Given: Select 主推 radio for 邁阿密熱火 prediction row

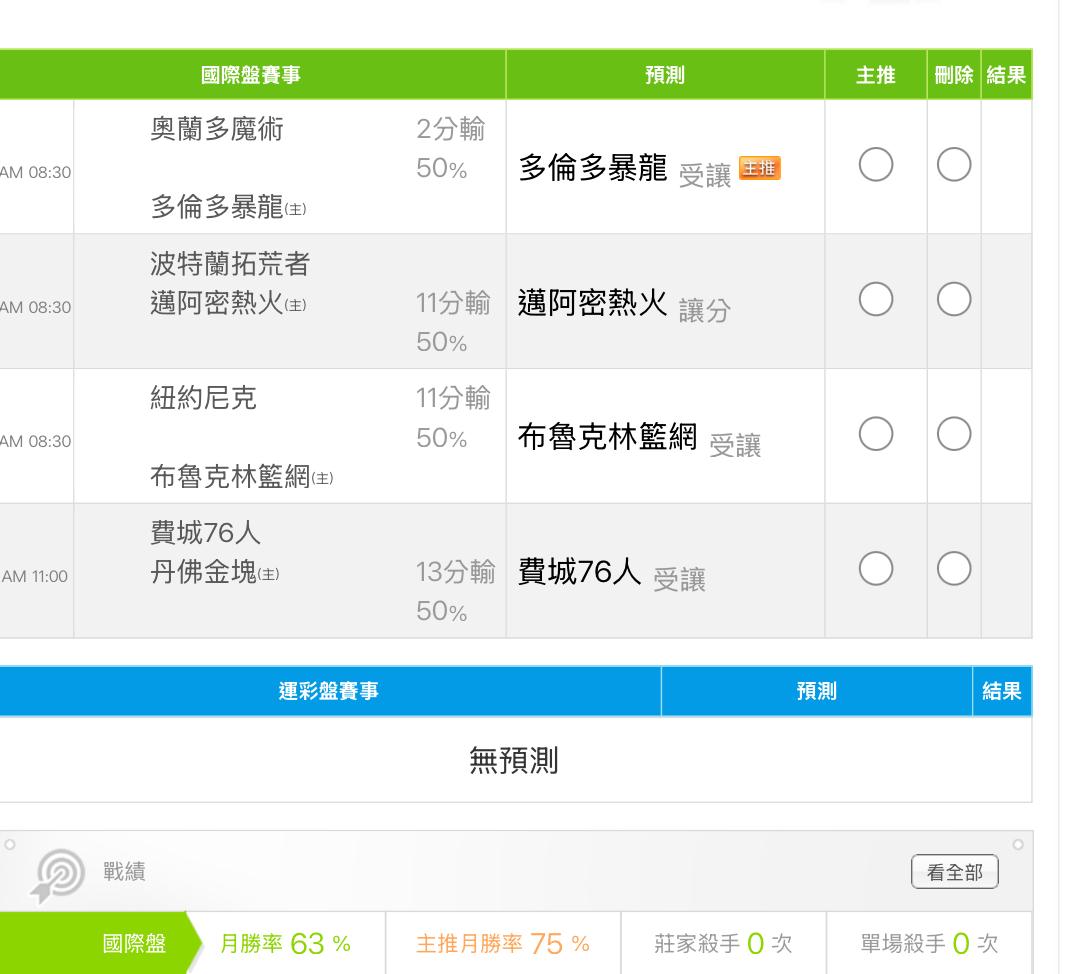Looking at the screenshot, I should (x=876, y=299).
